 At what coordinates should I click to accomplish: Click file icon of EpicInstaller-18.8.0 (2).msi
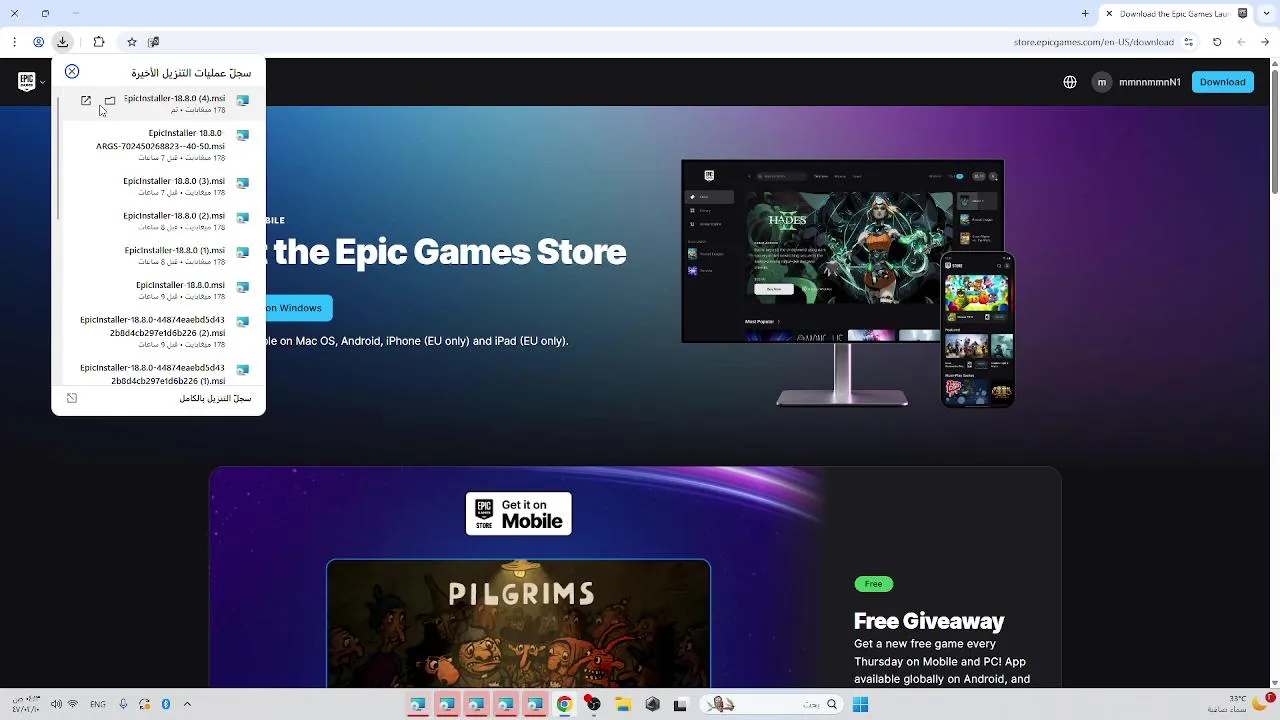[x=242, y=217]
